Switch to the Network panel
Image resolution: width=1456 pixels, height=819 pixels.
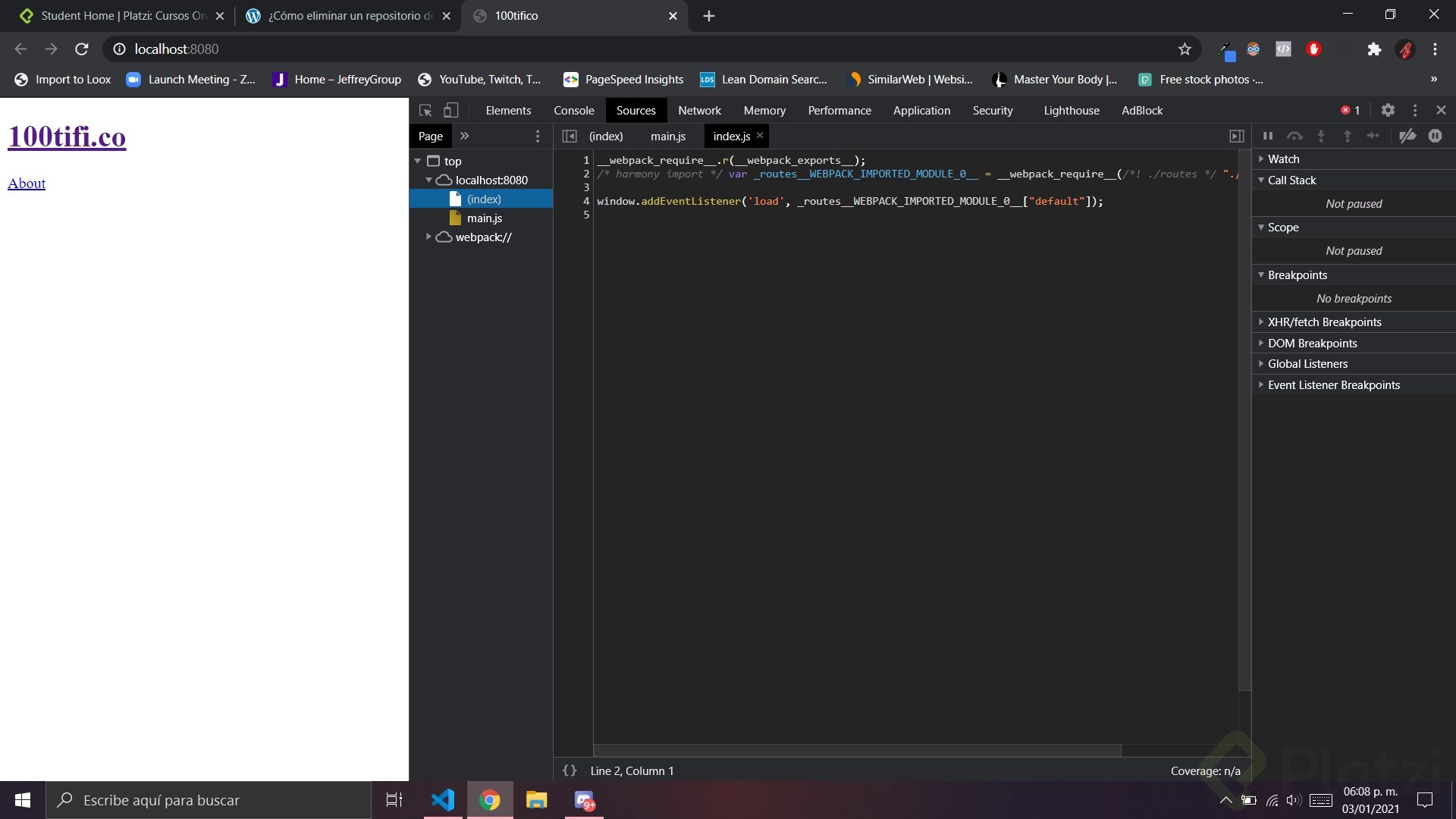point(699,111)
